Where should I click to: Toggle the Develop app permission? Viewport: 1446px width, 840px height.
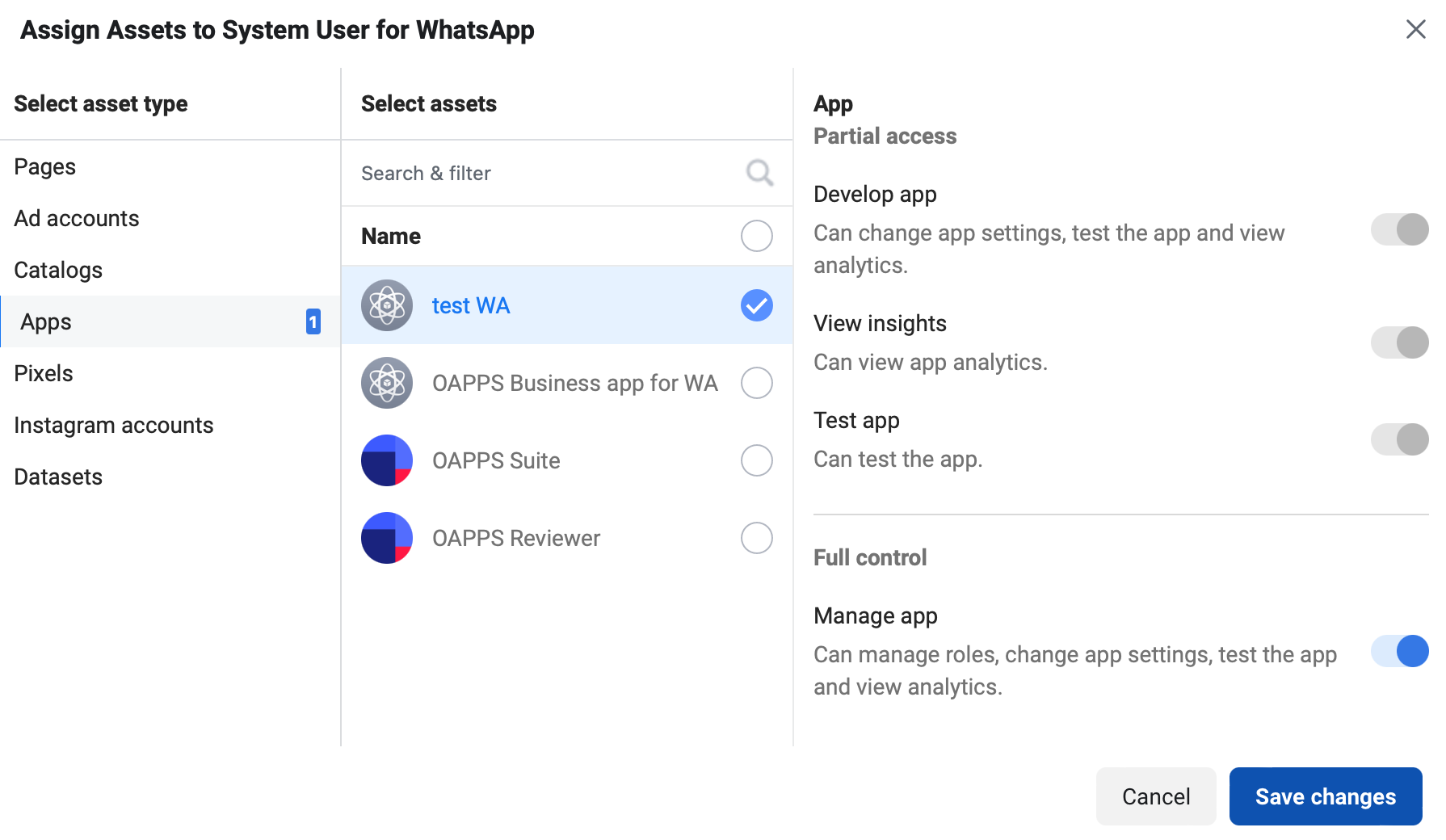click(1399, 229)
